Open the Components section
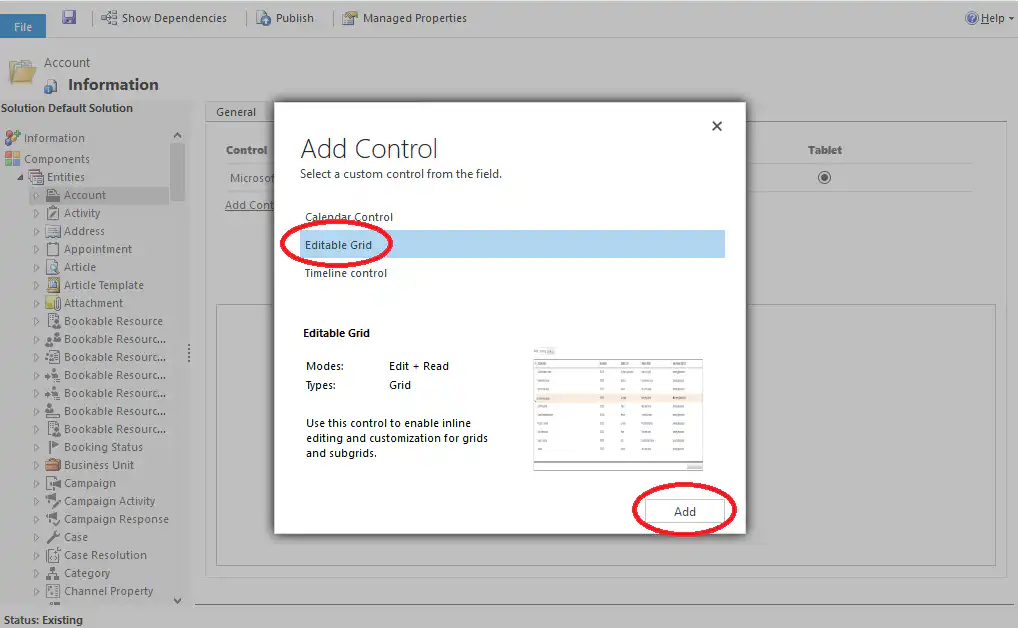This screenshot has height=628, width=1018. [x=58, y=158]
